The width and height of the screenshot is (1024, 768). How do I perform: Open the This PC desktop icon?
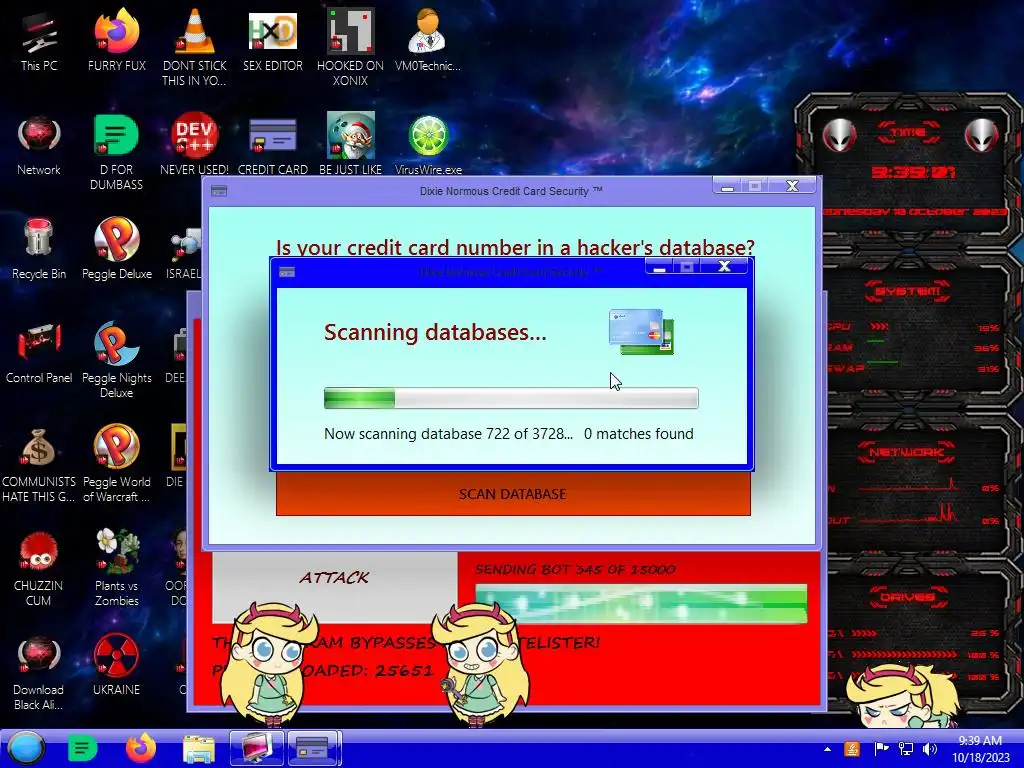click(x=39, y=40)
